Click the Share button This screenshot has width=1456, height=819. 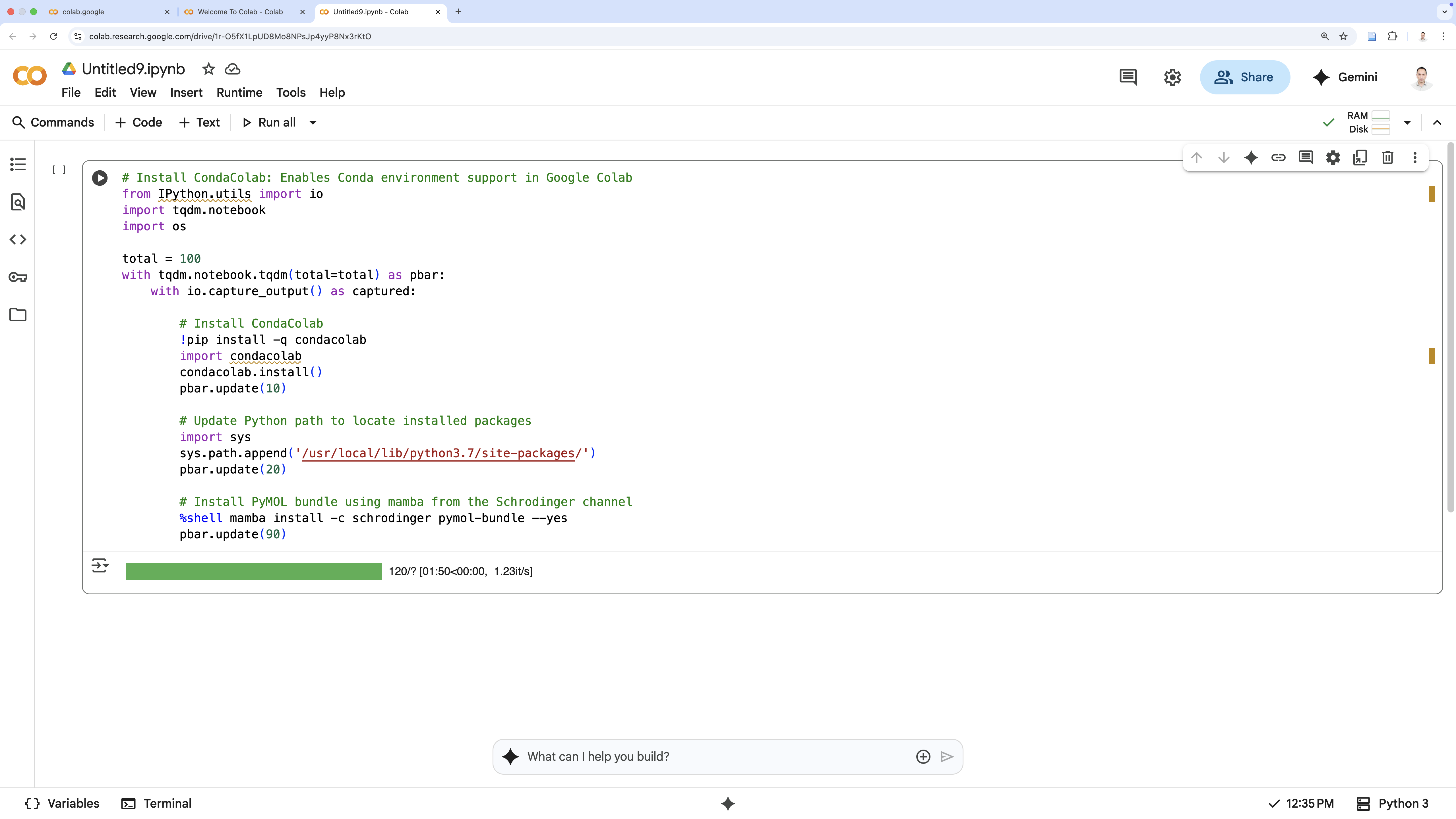[1245, 77]
